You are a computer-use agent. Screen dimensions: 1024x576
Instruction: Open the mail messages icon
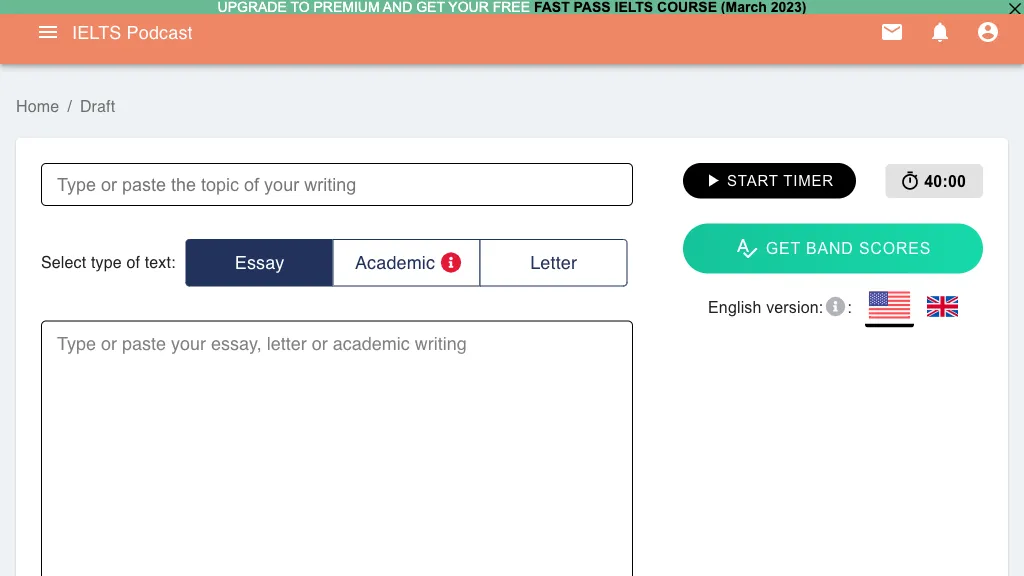click(x=892, y=33)
